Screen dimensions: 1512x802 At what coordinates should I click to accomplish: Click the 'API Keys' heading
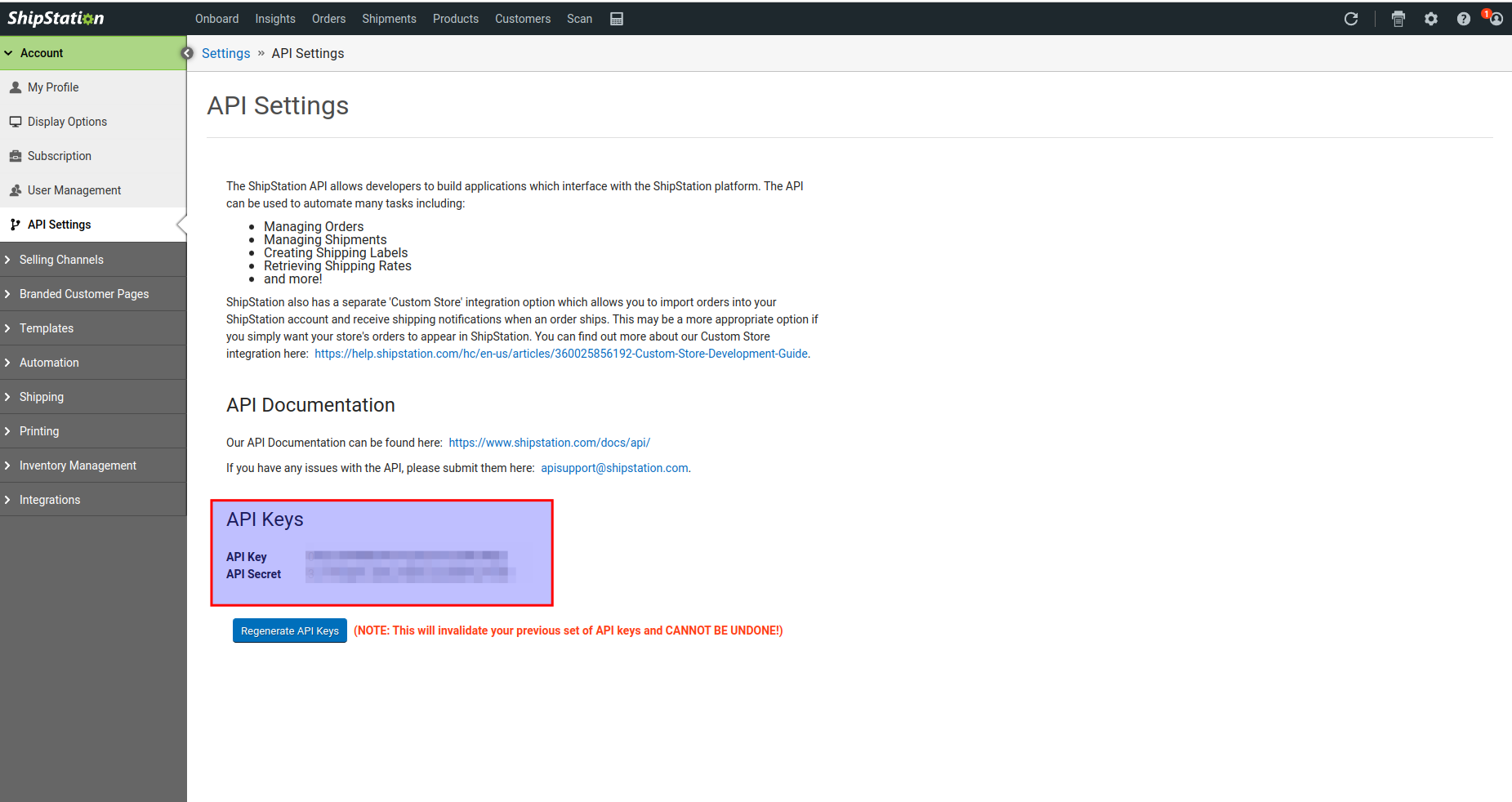265,519
